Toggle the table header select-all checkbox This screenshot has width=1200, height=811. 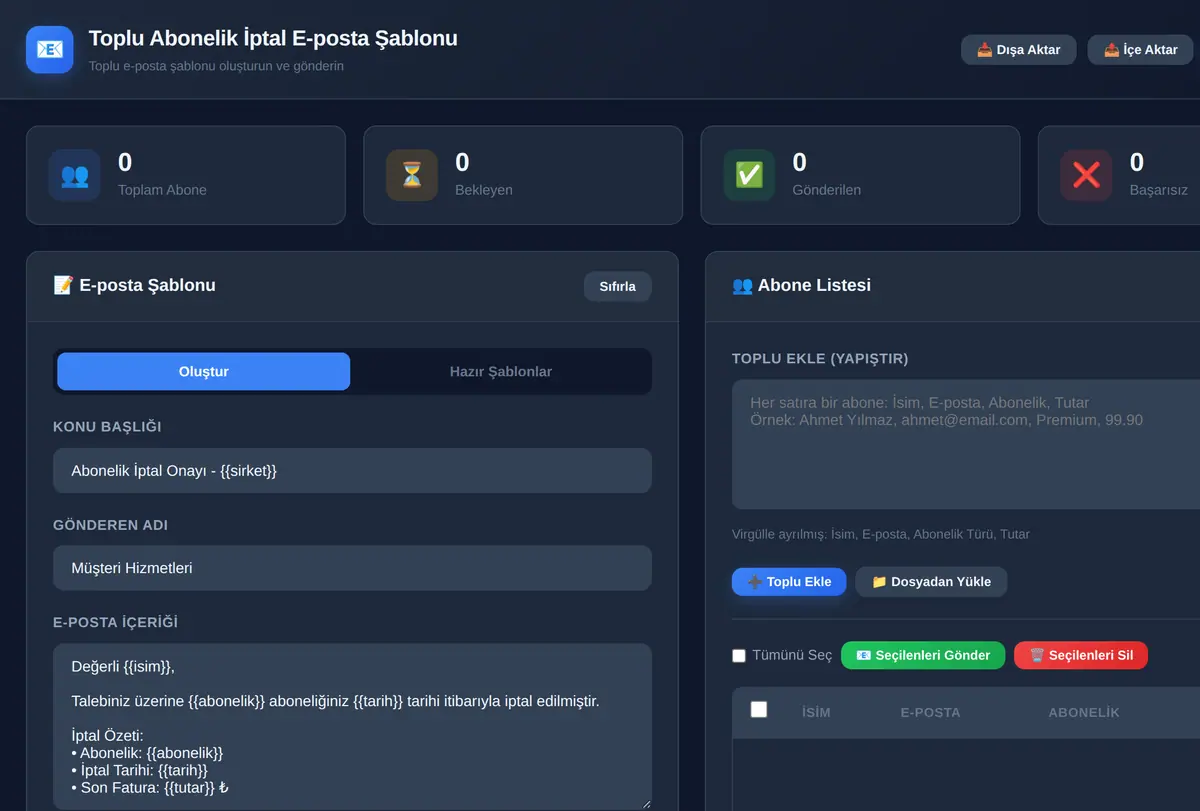(759, 710)
